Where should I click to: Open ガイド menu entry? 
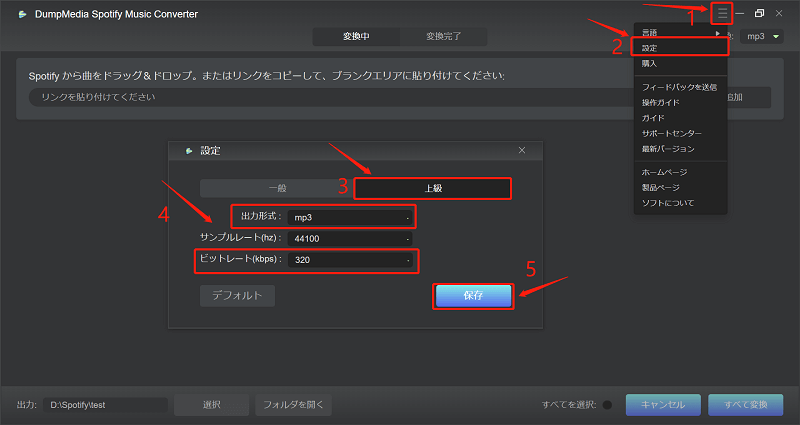(x=681, y=118)
